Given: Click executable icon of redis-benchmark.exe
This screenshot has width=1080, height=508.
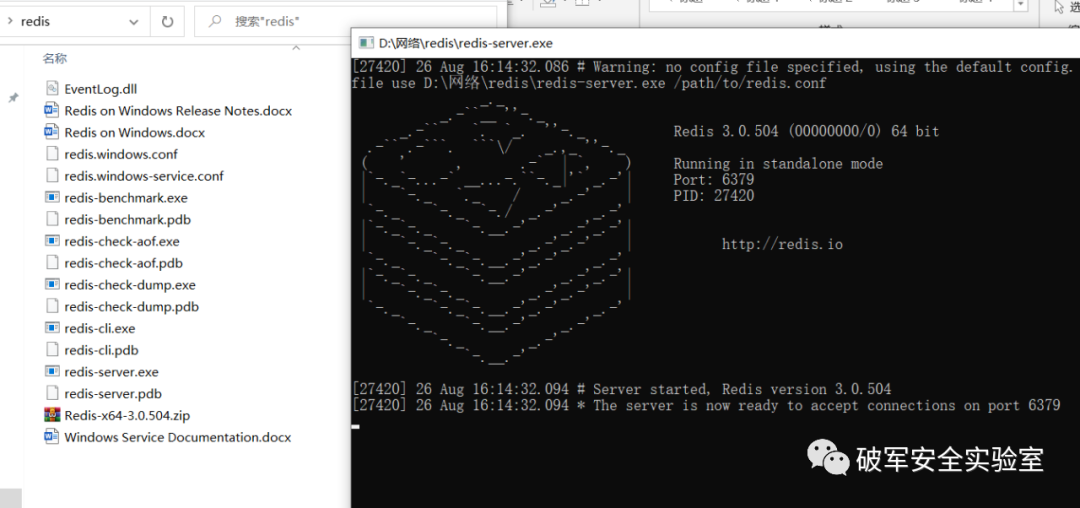Looking at the screenshot, I should click(x=52, y=198).
